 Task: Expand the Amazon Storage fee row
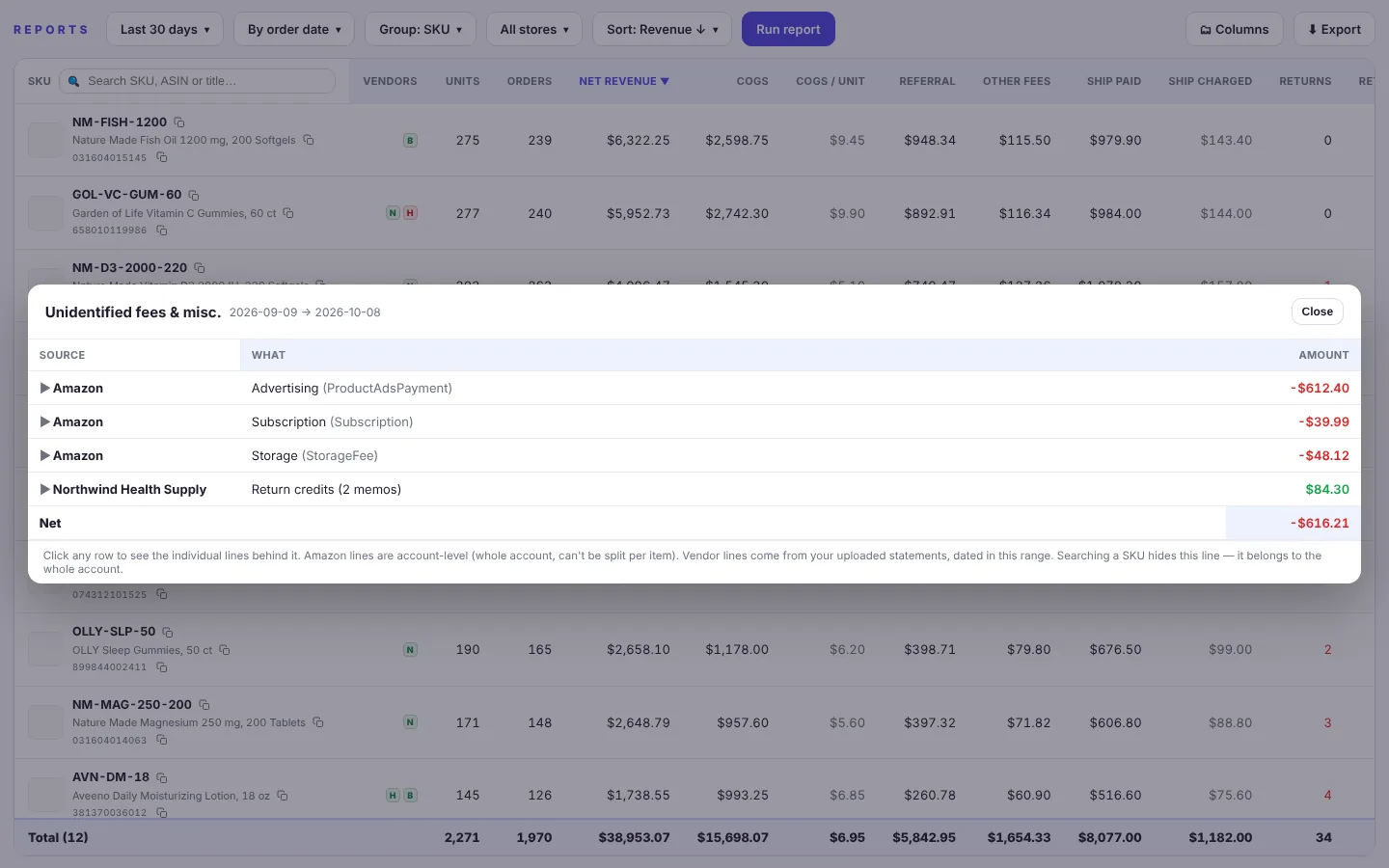(x=44, y=455)
